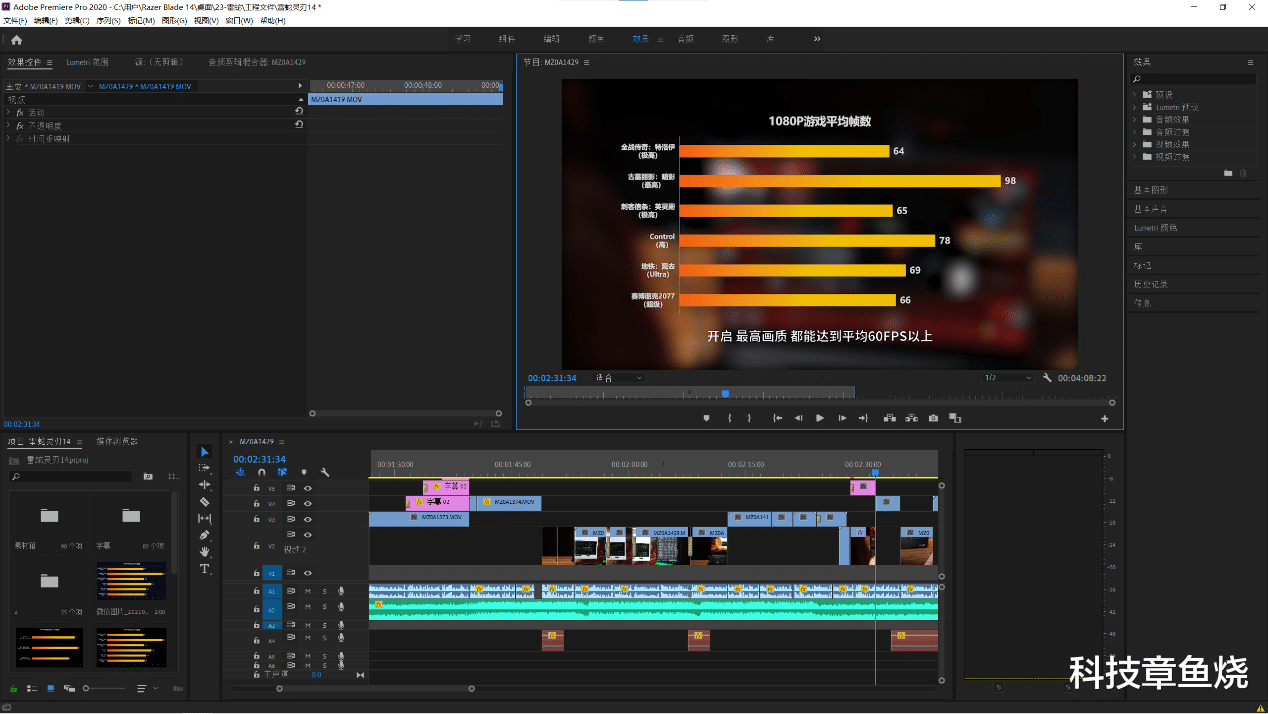Toggle V5 track visibility eye
Viewport: 1268px width, 714px height.
pos(308,488)
